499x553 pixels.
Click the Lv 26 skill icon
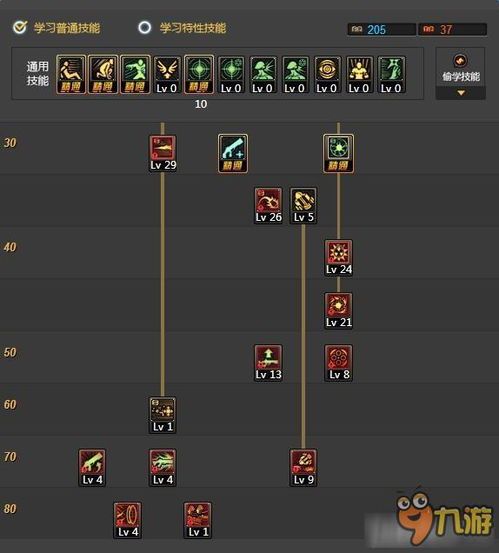tap(268, 206)
